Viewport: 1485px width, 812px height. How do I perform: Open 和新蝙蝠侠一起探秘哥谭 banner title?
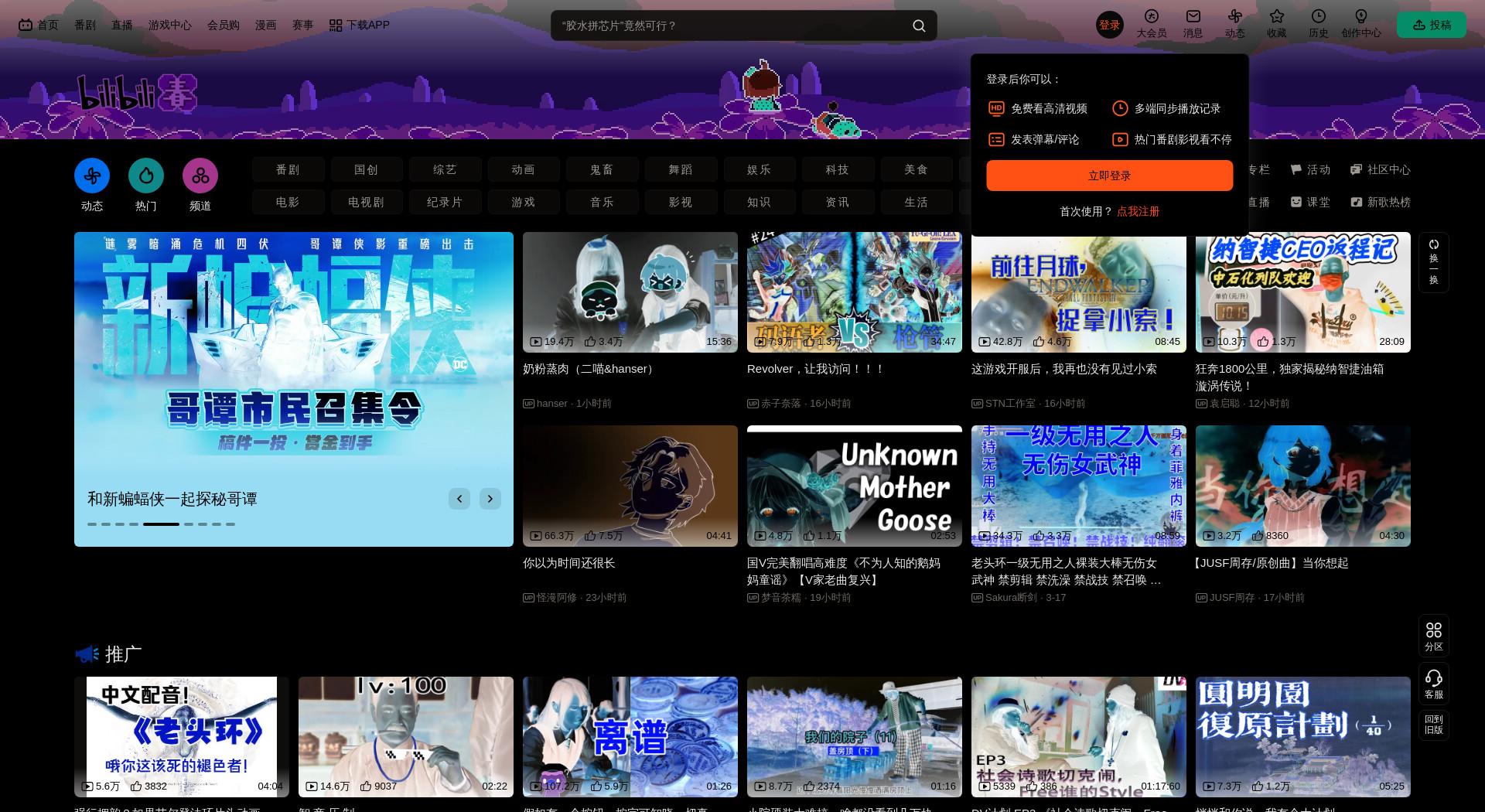(172, 499)
